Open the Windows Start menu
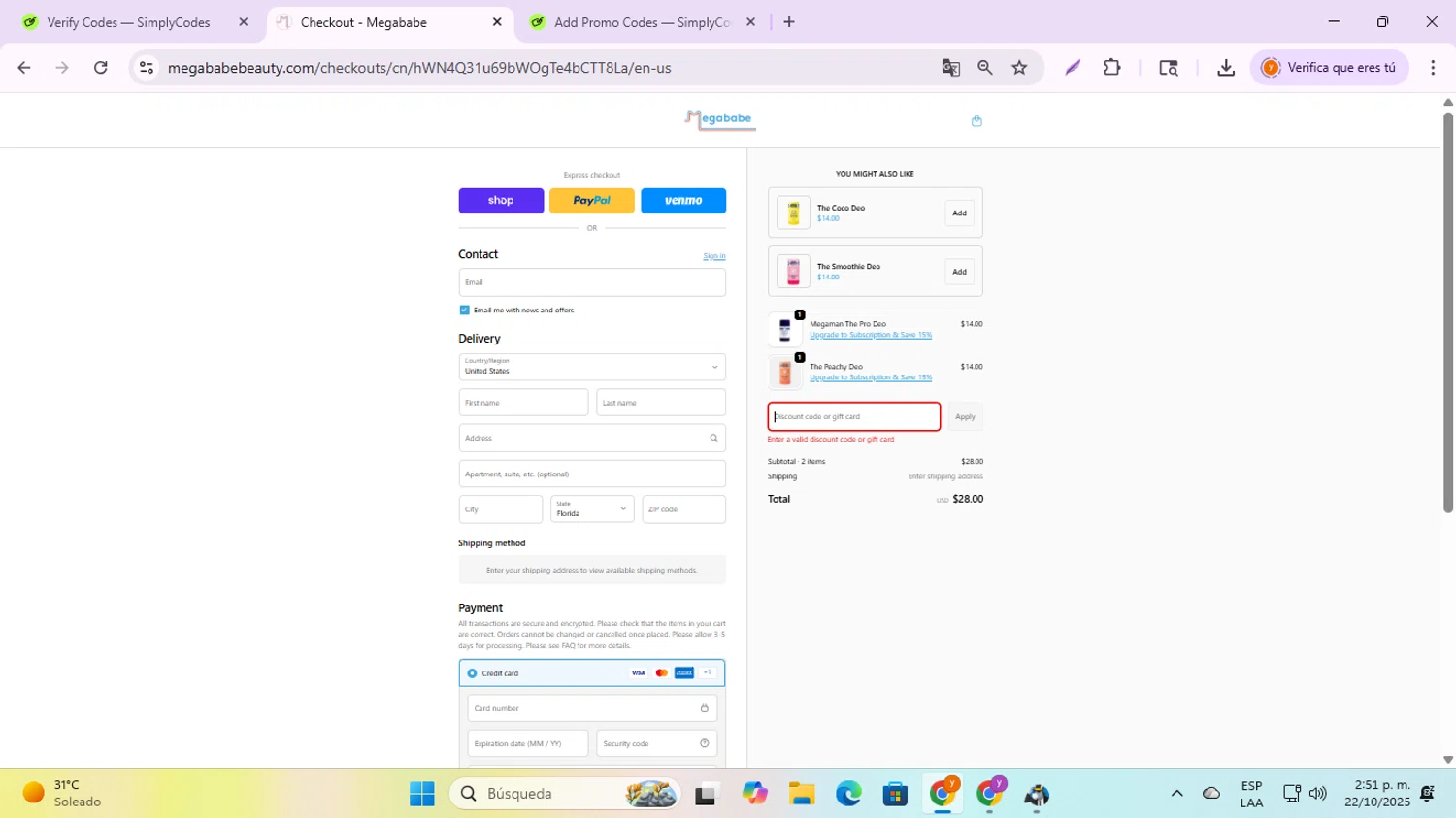Screen dimensions: 1456x818 422,794
